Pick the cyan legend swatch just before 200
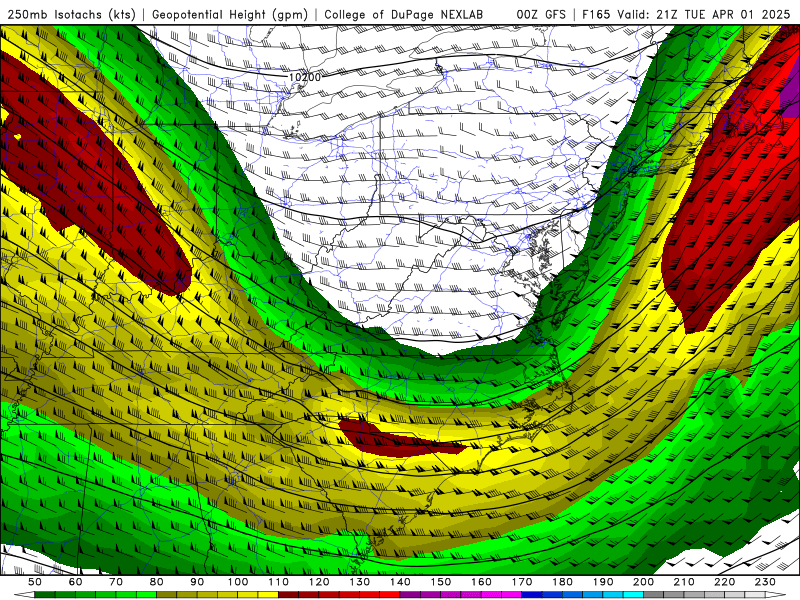Screen dimensions: 800x600 (x=633, y=595)
